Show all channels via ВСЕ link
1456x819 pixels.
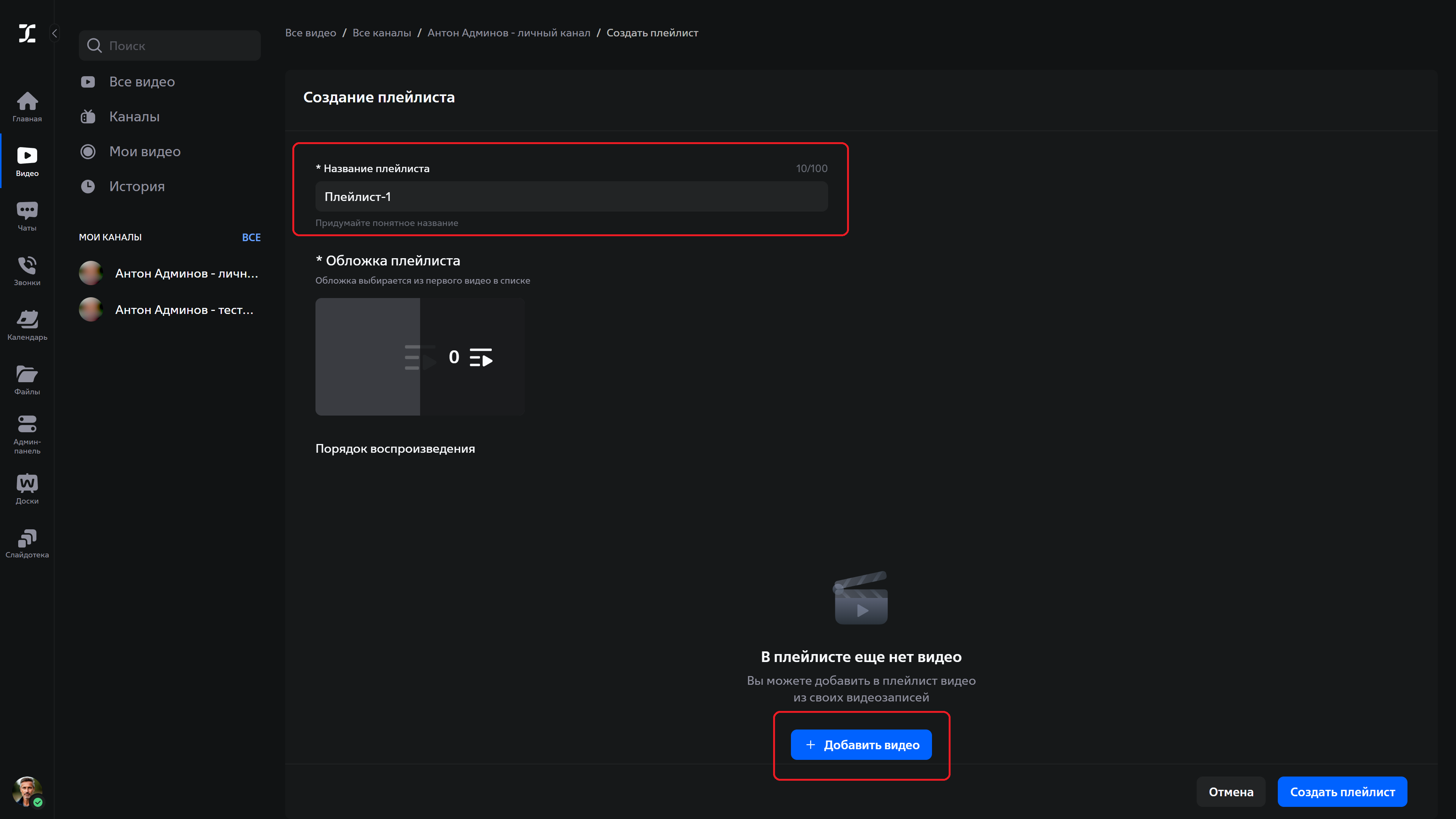coord(251,237)
